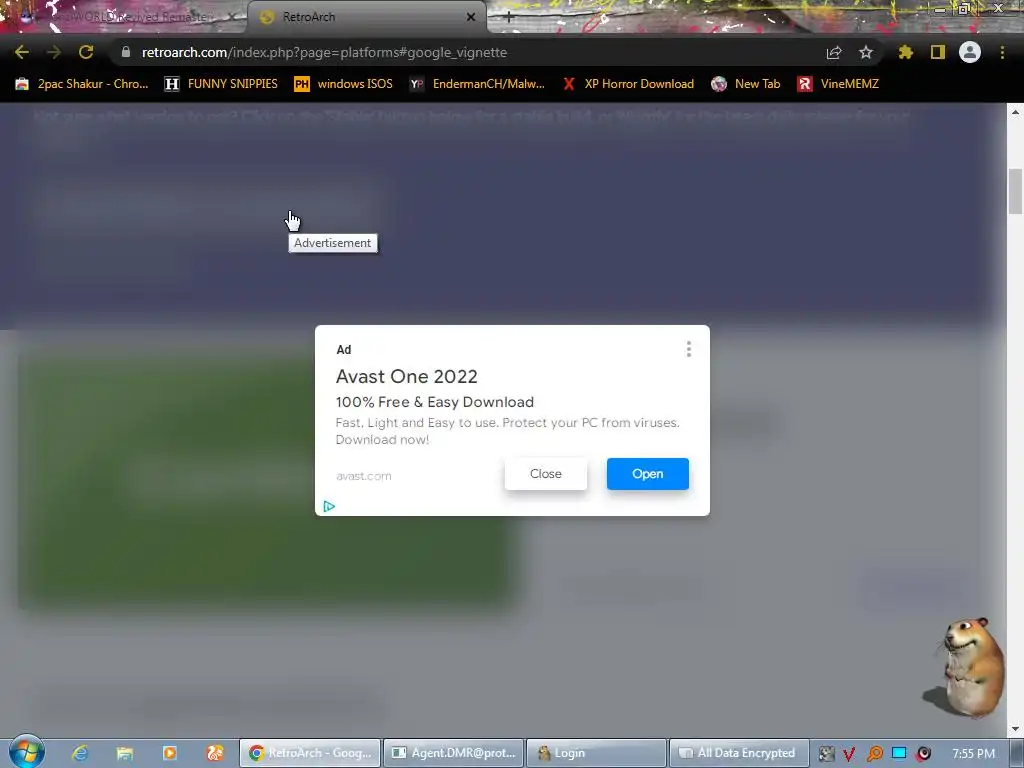Open the UC Browser taskbar icon
This screenshot has height=768, width=1024.
215,753
